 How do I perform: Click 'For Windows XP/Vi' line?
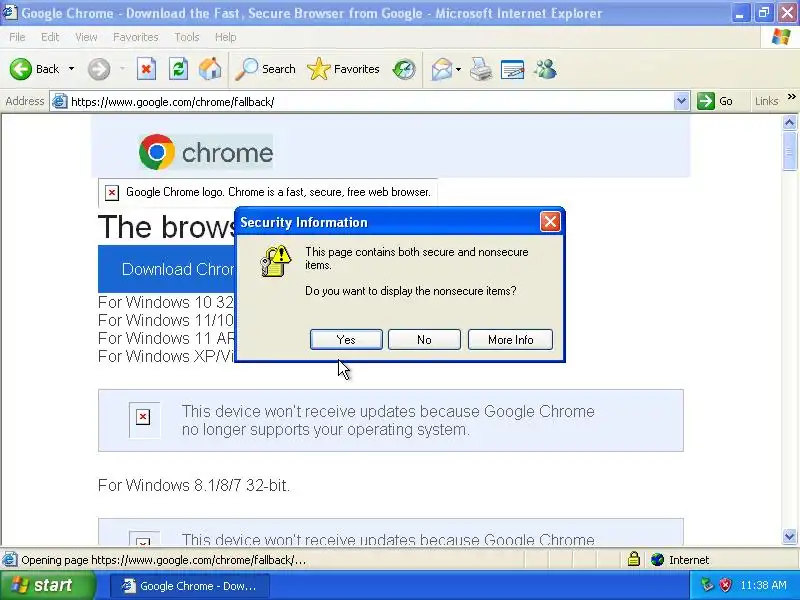166,356
